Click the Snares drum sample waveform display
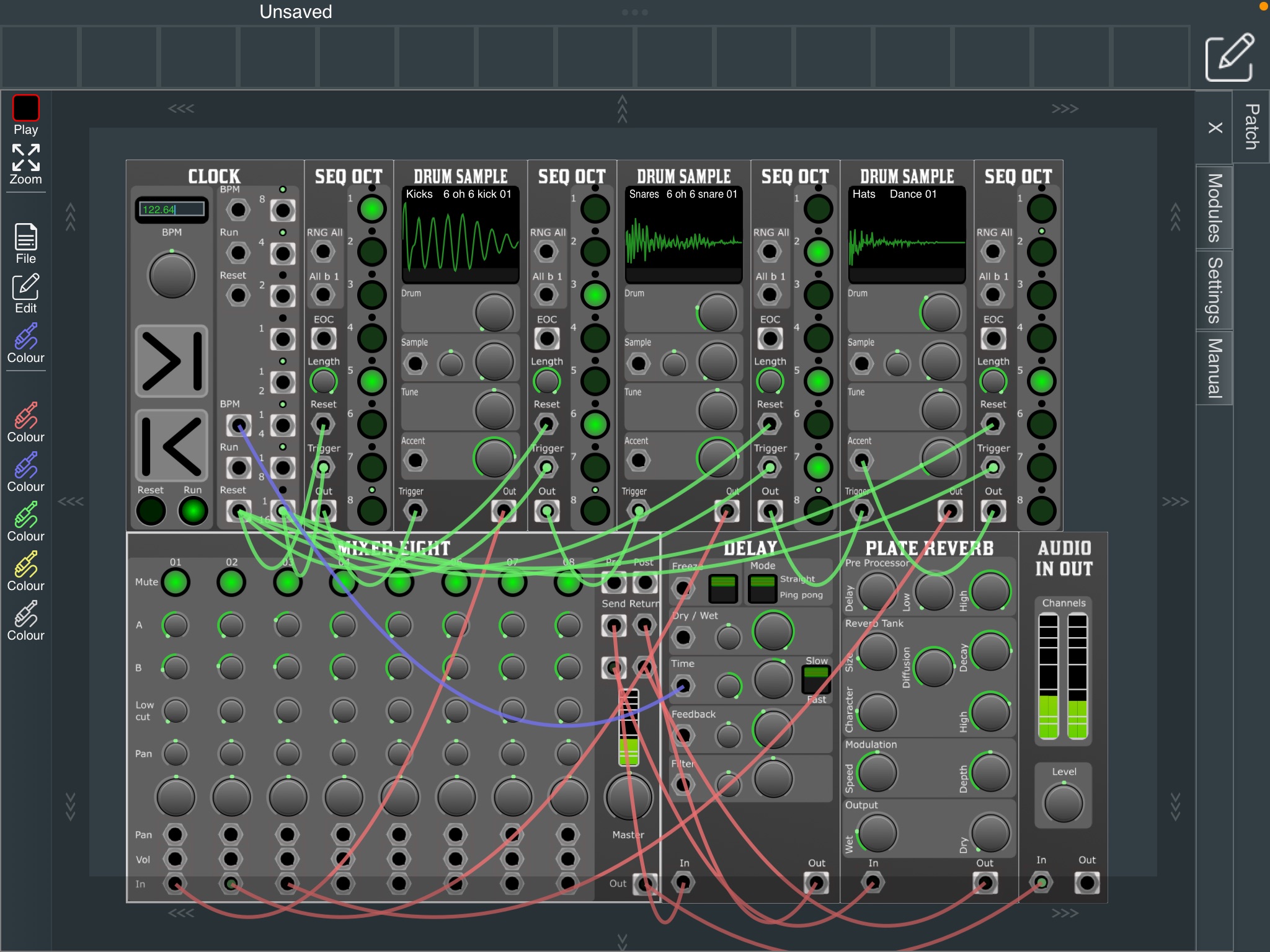 (683, 234)
